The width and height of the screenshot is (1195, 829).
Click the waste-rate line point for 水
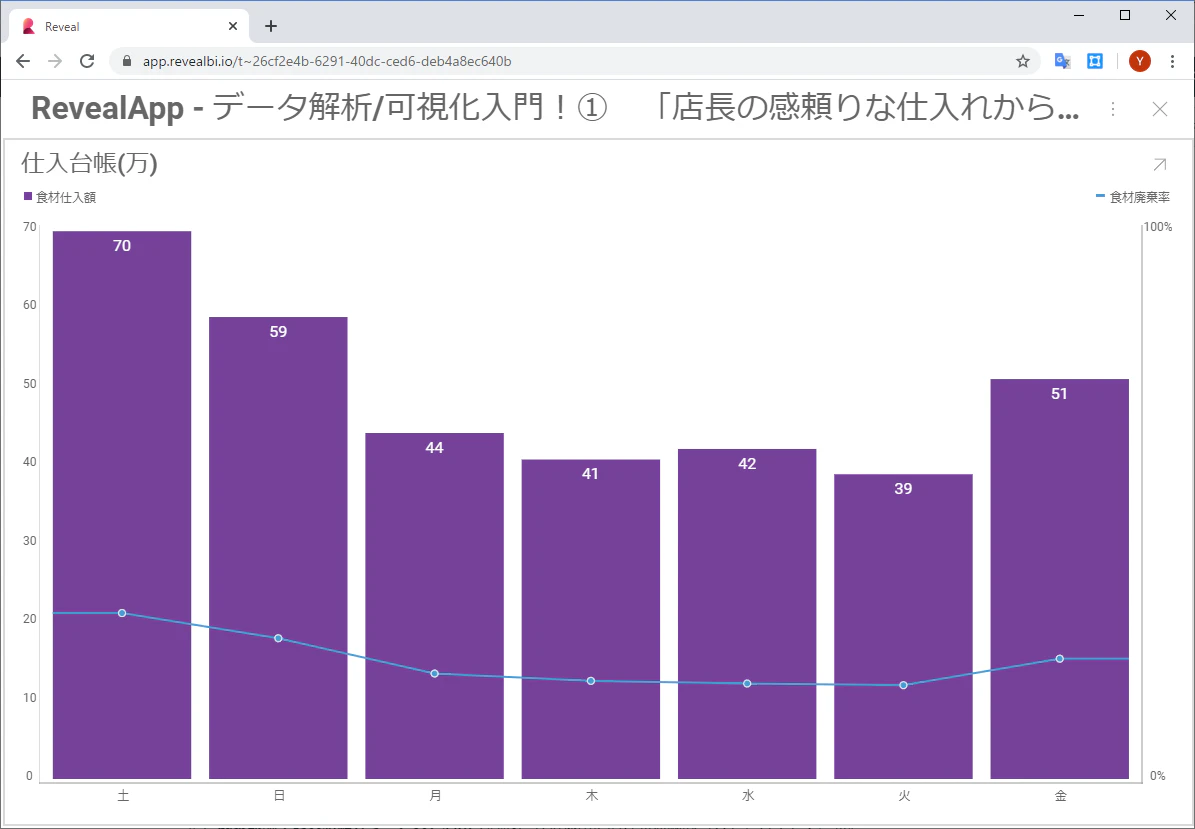point(747,683)
